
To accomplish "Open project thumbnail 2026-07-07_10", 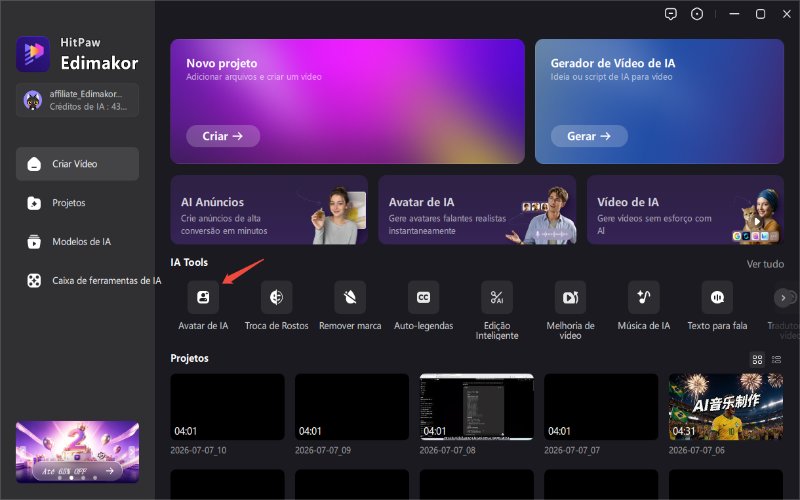I will click(x=228, y=407).
